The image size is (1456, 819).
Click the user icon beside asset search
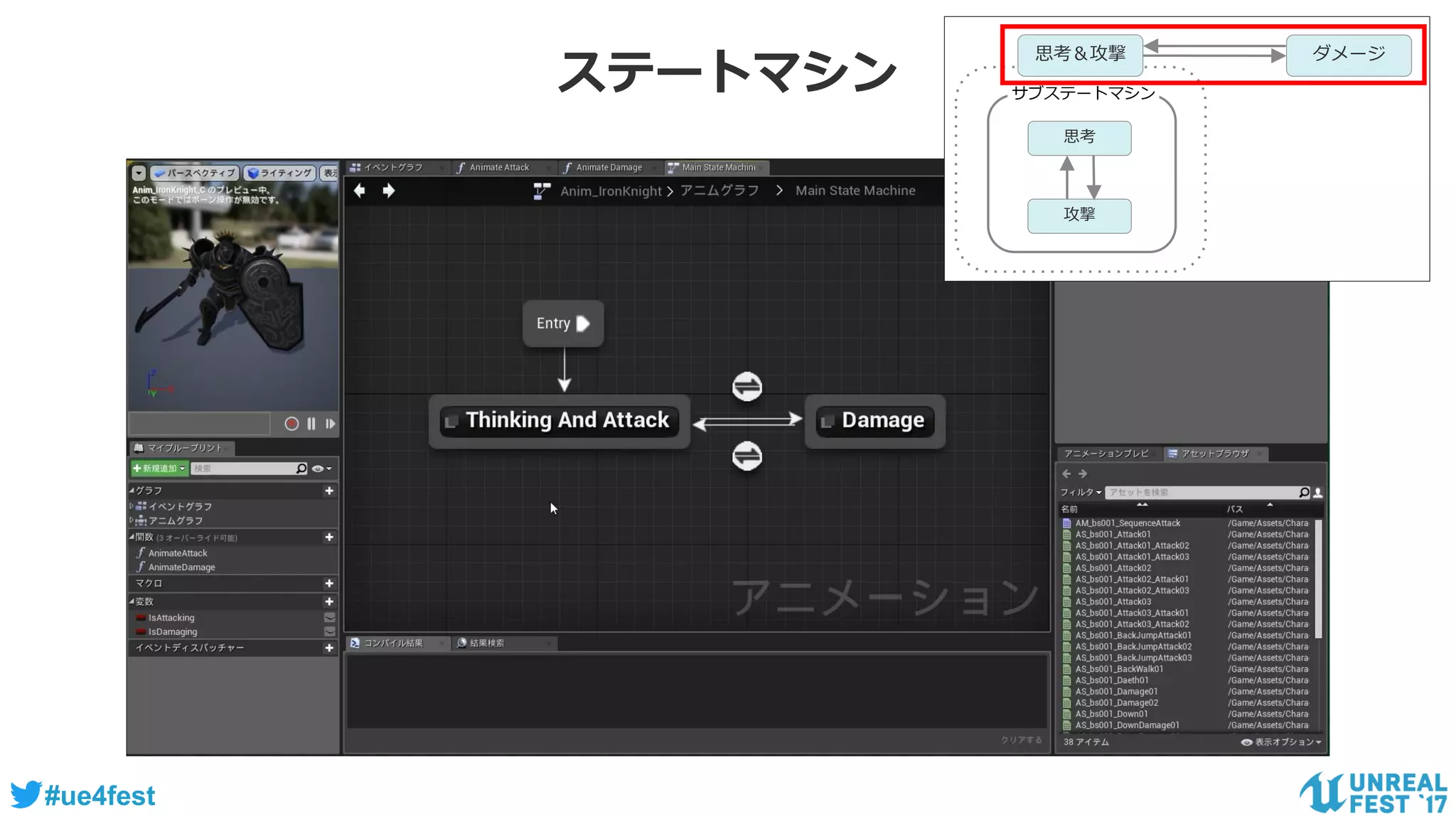pyautogui.click(x=1318, y=492)
